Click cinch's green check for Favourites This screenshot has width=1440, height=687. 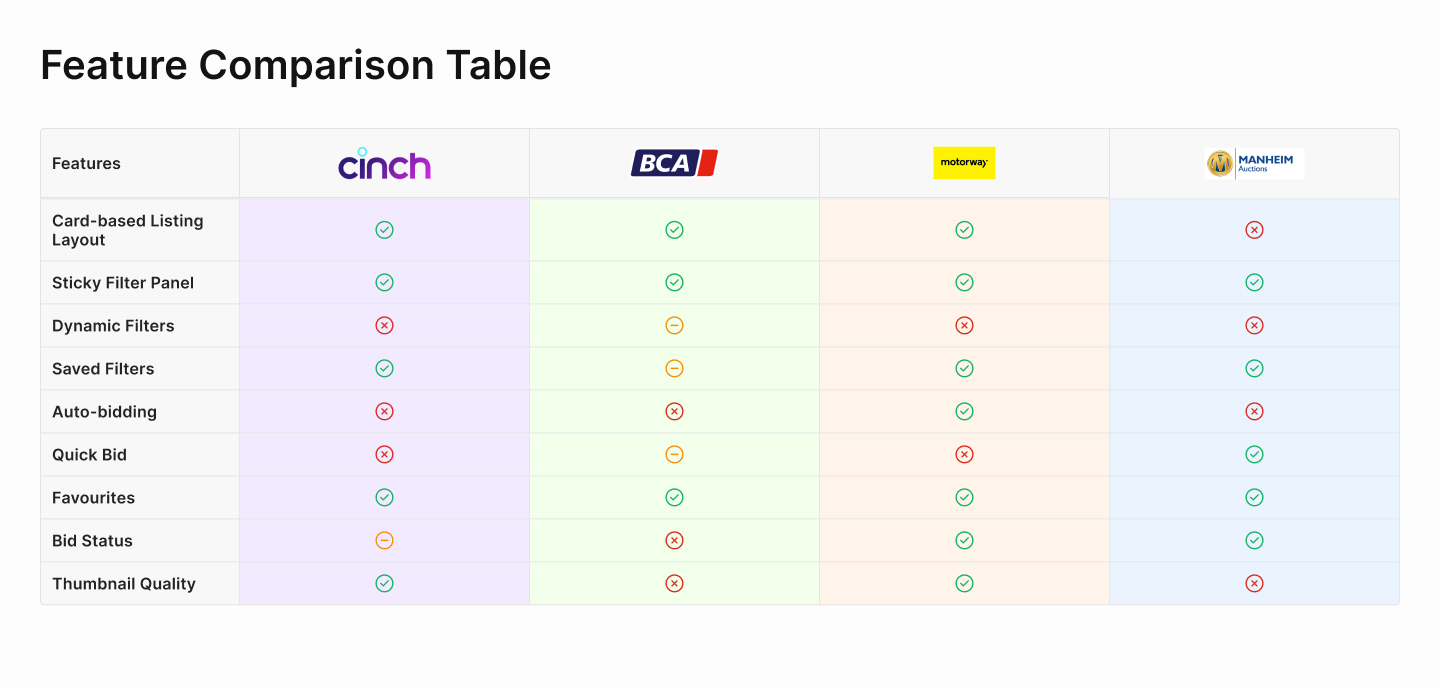tap(384, 498)
